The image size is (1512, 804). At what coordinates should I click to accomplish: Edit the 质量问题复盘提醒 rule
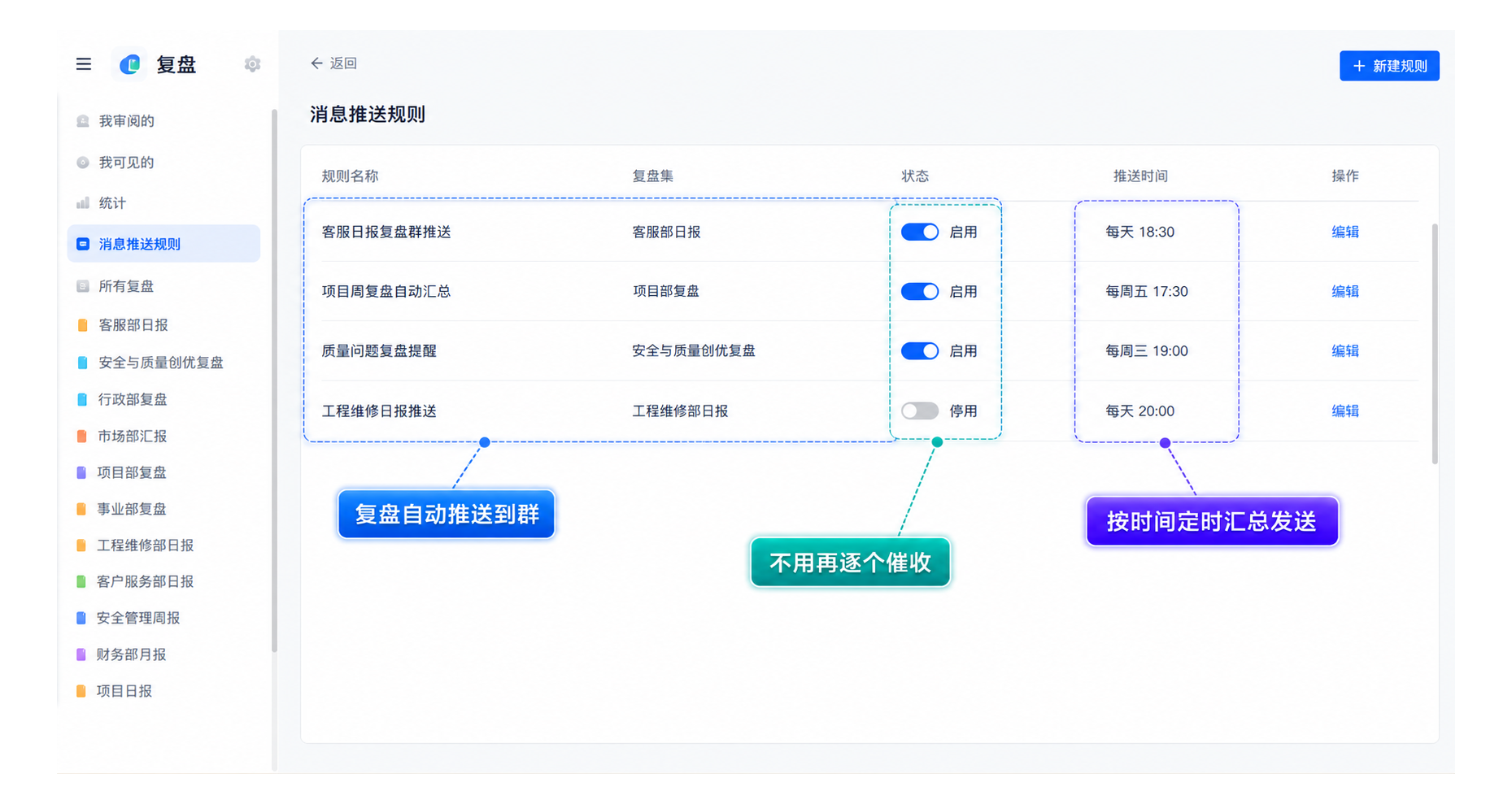click(x=1345, y=351)
